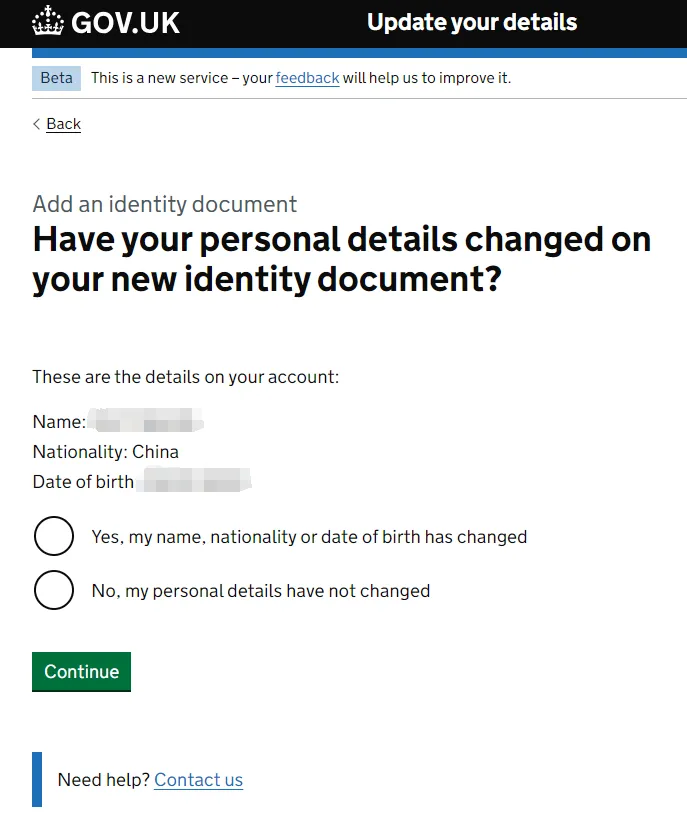Viewport: 687px width, 824px height.
Task: Go back using the Back link
Action: tap(64, 124)
